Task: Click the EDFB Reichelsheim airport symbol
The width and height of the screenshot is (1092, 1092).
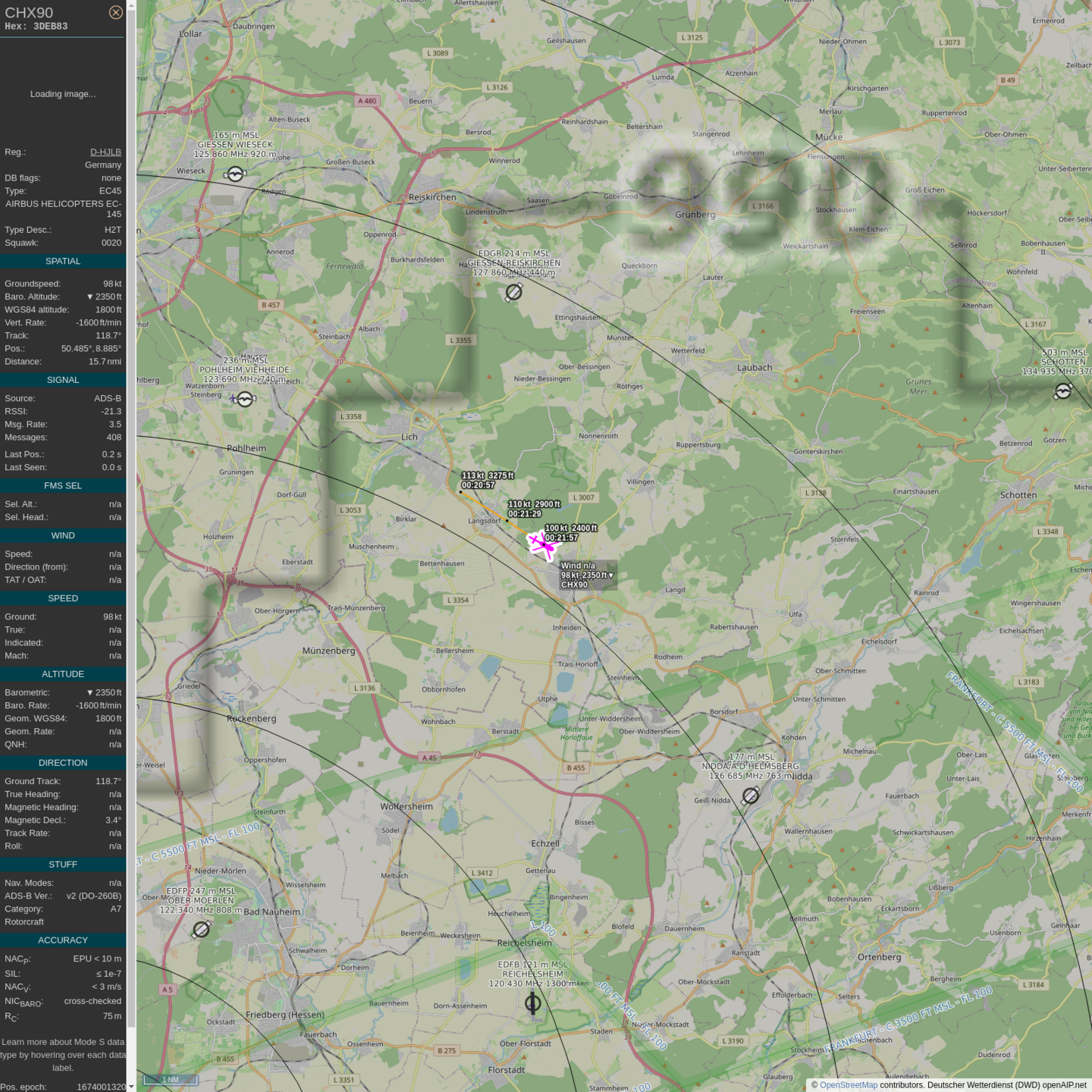Action: point(533,1003)
